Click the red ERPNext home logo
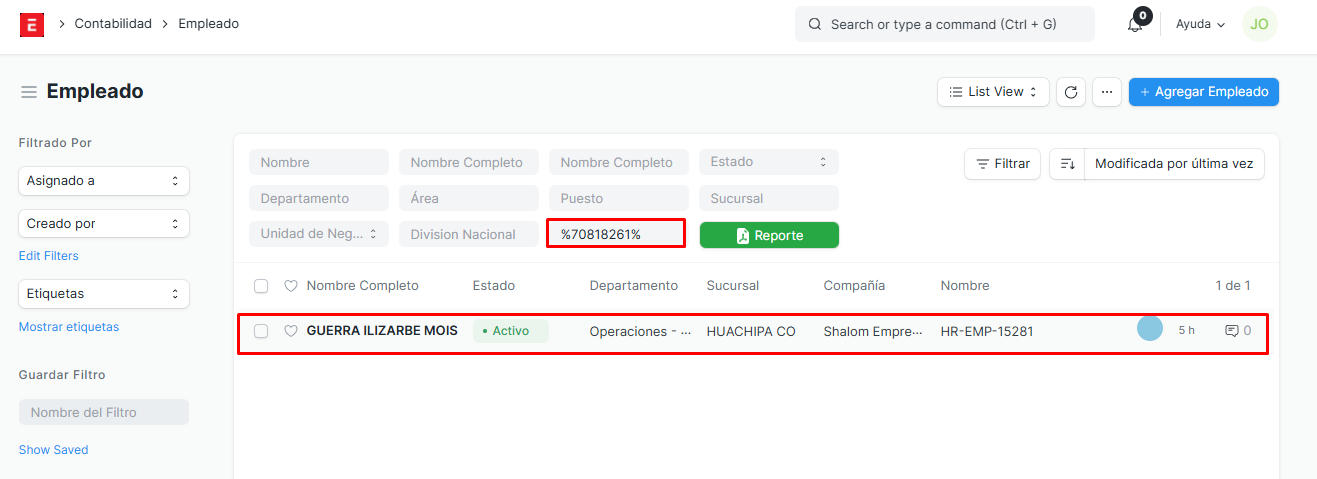1317x479 pixels. click(x=32, y=24)
